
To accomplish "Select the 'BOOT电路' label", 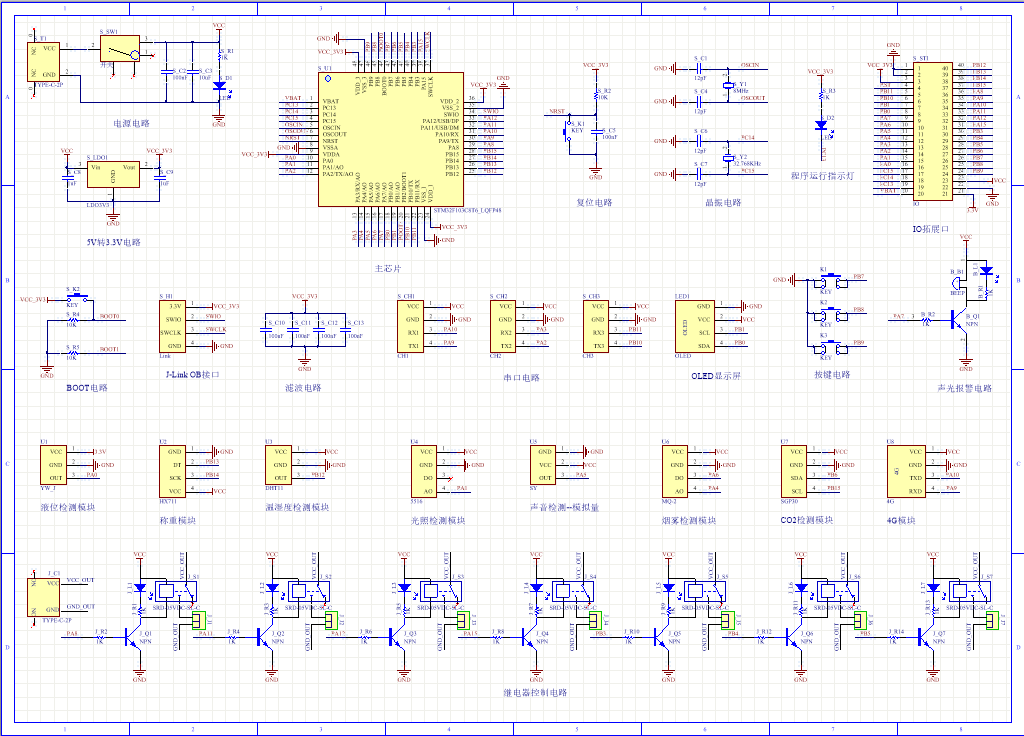I will pyautogui.click(x=87, y=388).
